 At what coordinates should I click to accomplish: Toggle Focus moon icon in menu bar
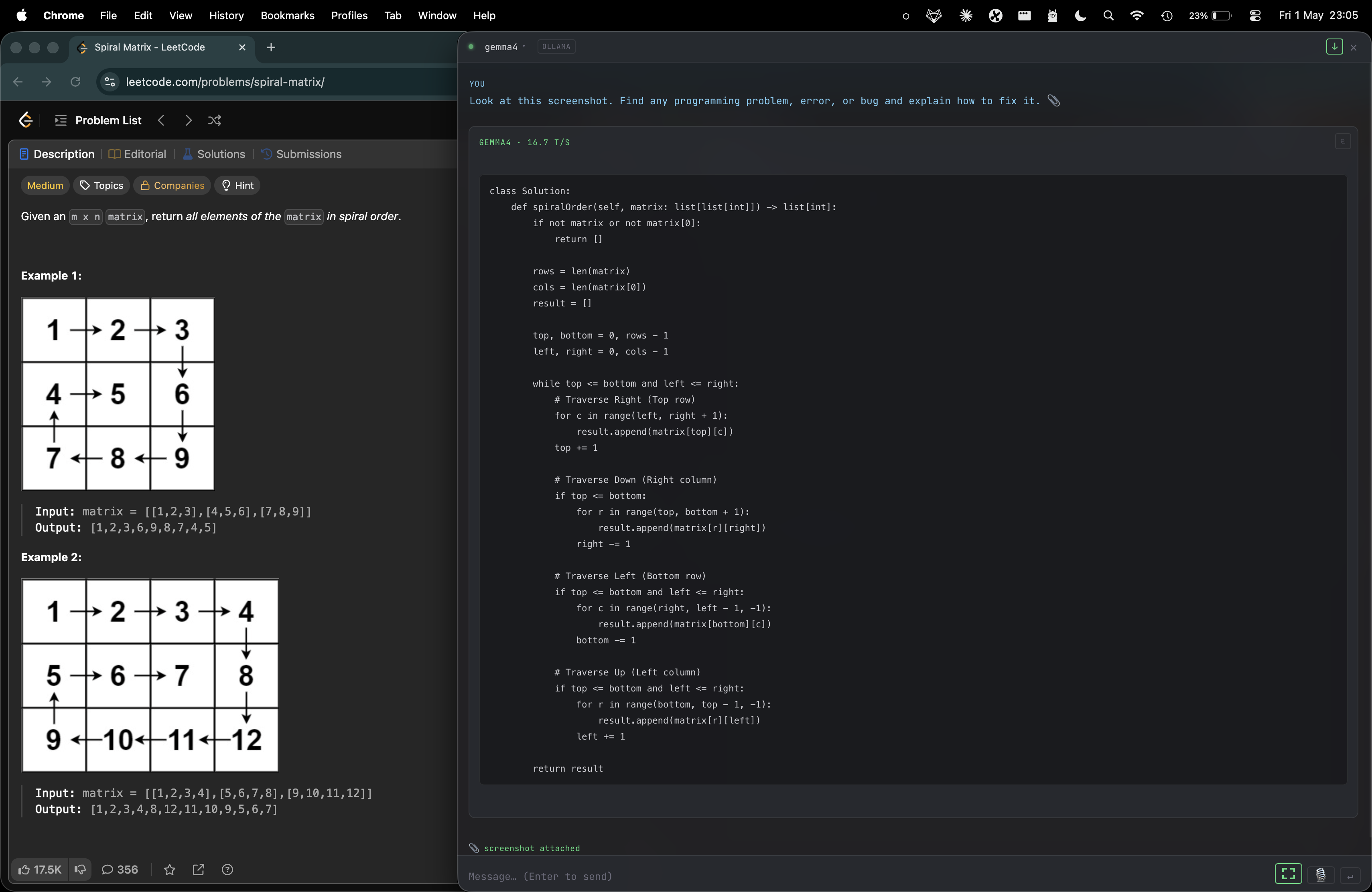tap(1081, 16)
